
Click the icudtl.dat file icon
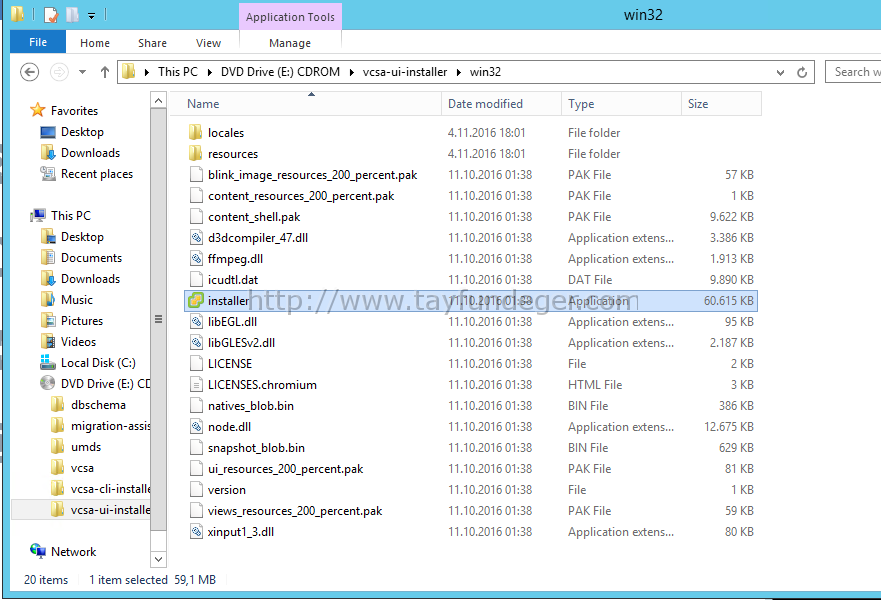coord(196,279)
